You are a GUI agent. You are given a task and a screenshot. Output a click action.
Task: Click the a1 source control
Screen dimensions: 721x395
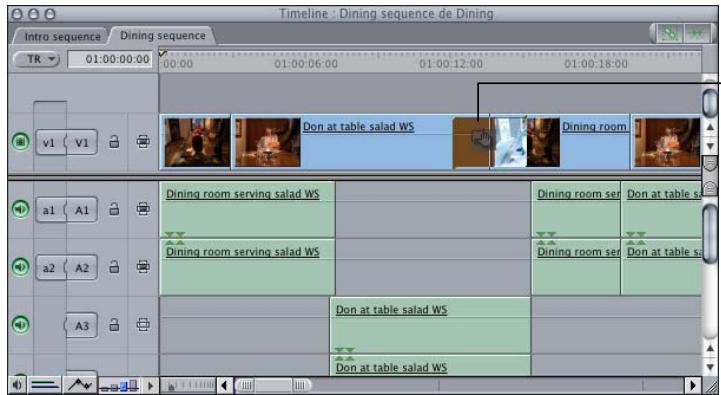pos(50,210)
